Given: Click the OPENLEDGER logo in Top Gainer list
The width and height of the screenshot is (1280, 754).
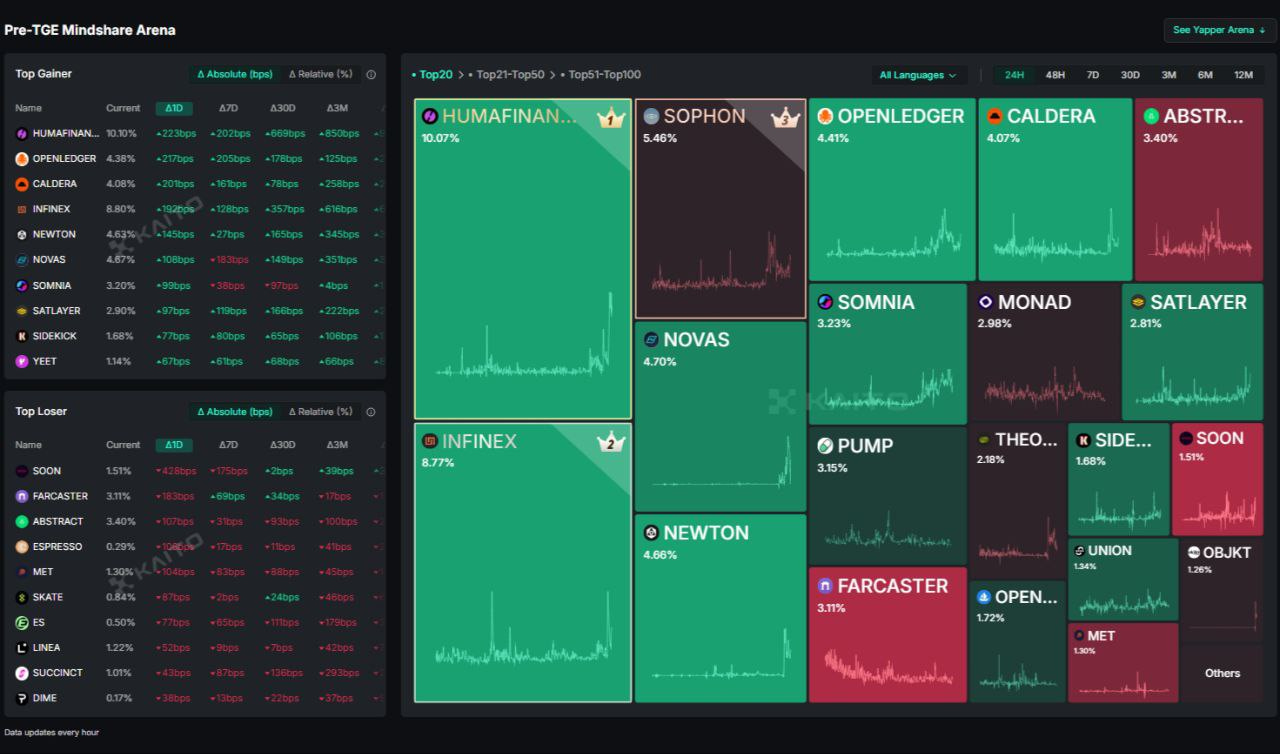Looking at the screenshot, I should [22, 159].
